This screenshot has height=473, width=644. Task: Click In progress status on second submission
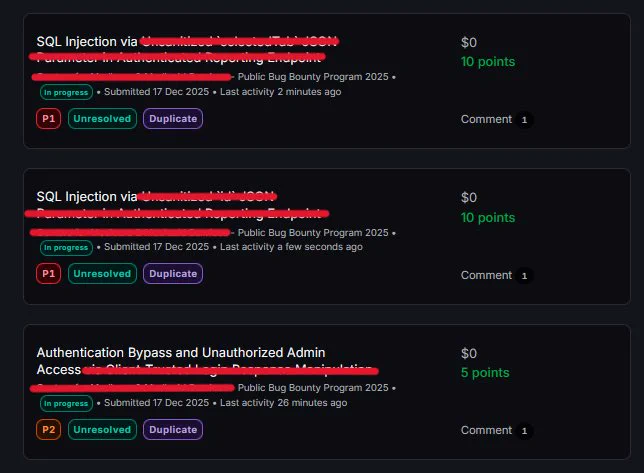click(x=66, y=248)
